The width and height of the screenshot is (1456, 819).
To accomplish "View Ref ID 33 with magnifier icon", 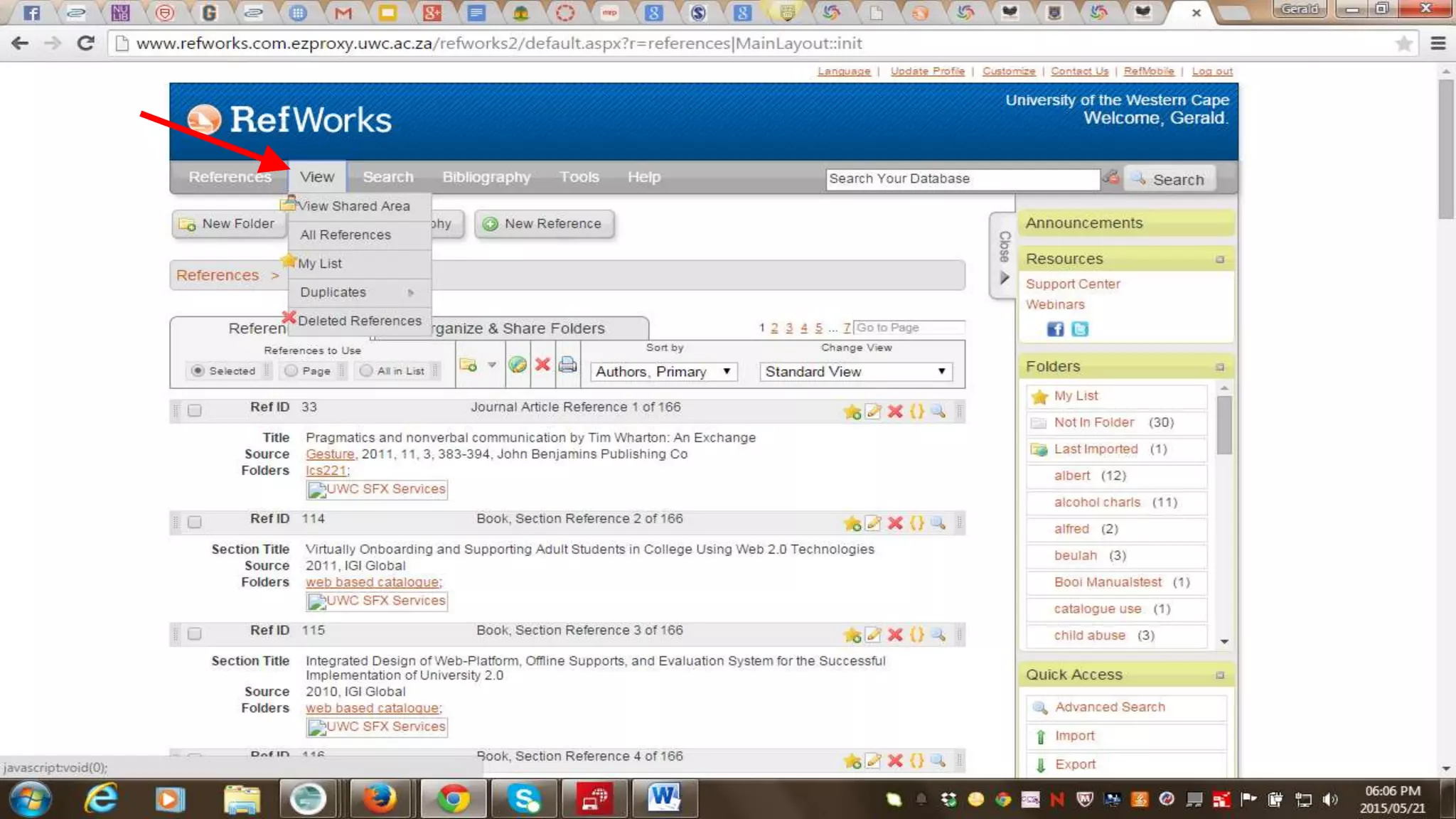I will [x=938, y=411].
